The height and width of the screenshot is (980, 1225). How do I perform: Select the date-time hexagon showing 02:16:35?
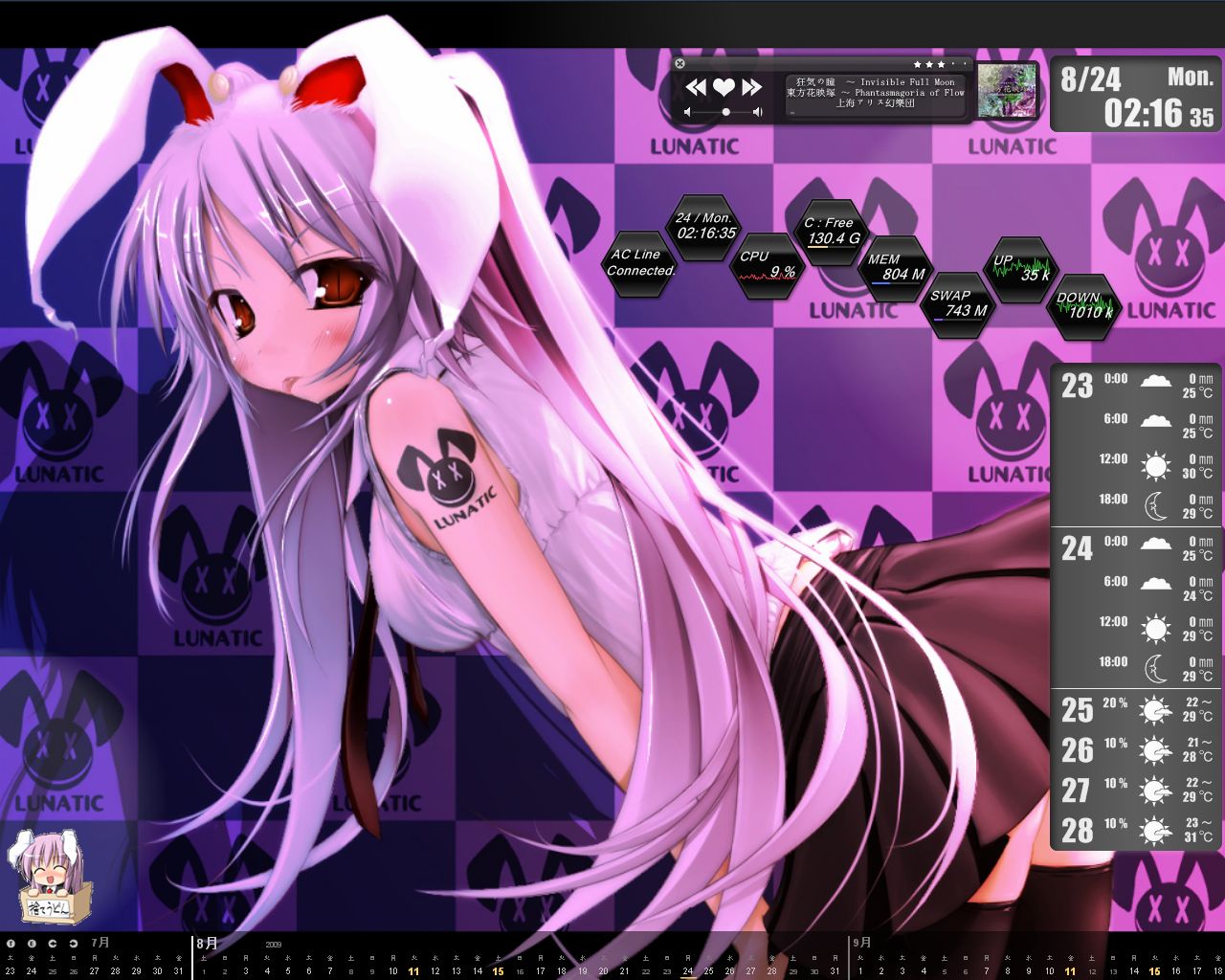pos(704,226)
